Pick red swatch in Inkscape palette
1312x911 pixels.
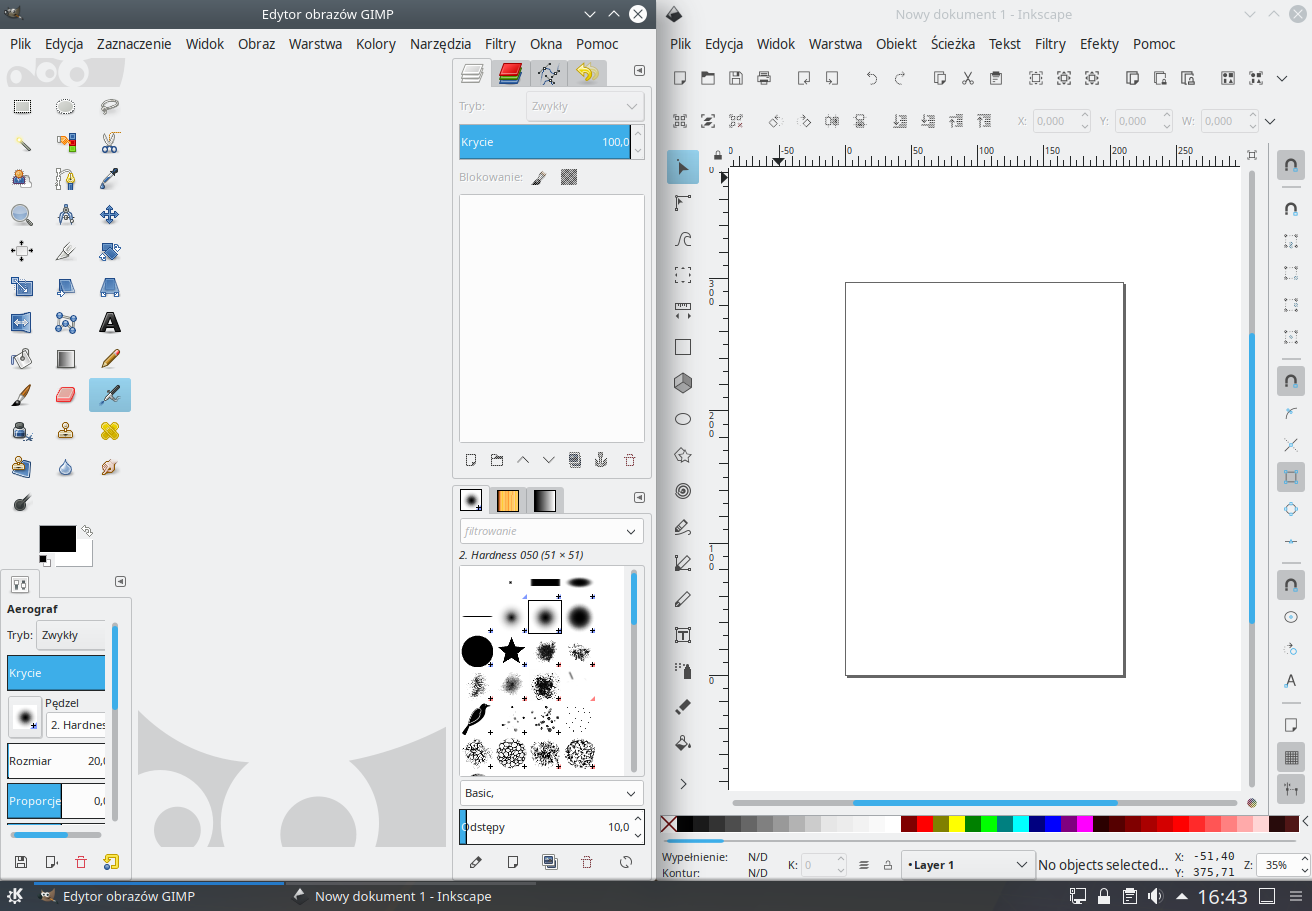pos(925,825)
